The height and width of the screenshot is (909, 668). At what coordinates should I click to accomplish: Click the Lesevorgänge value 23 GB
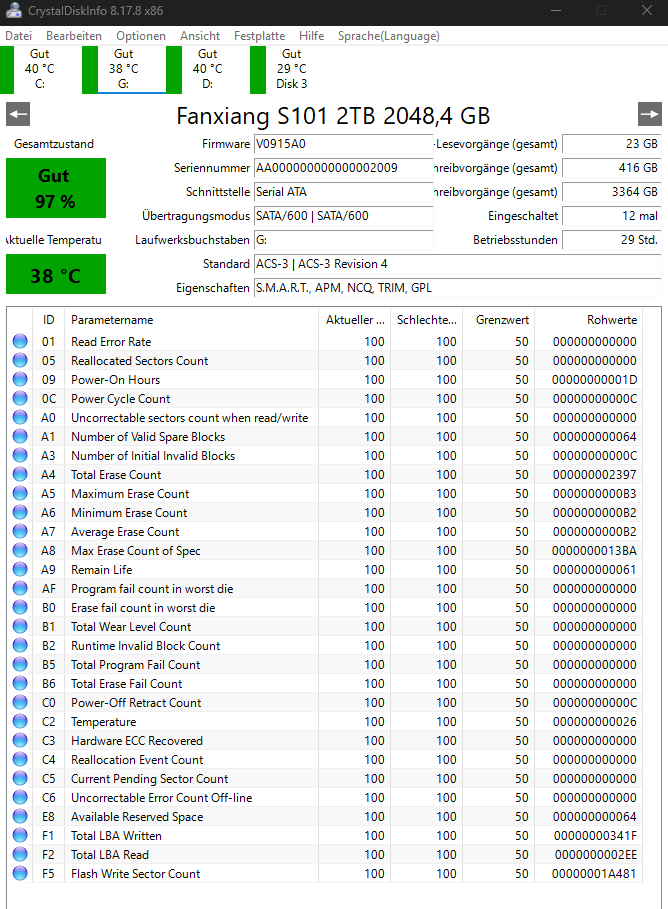click(612, 144)
